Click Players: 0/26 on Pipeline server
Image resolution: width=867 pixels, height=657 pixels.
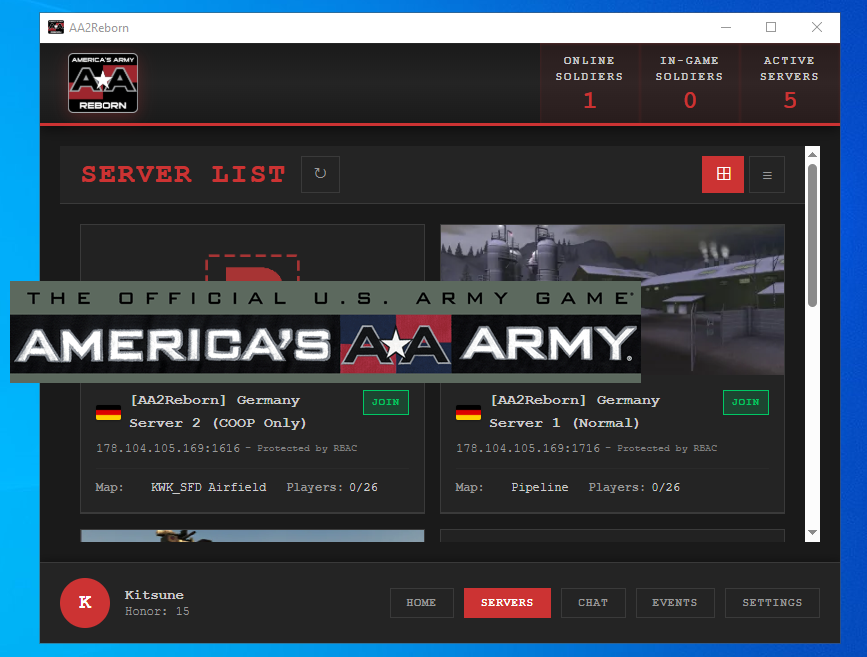pyautogui.click(x=634, y=488)
